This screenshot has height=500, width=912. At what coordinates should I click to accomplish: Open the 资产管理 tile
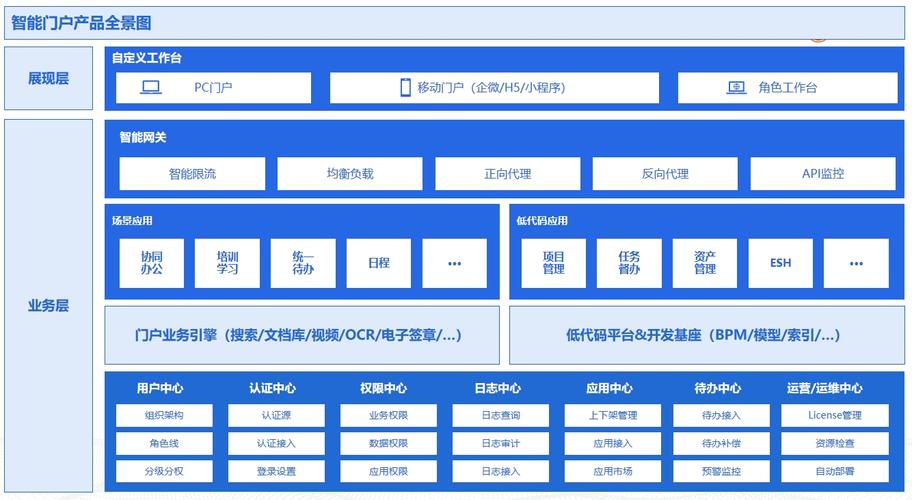point(704,263)
